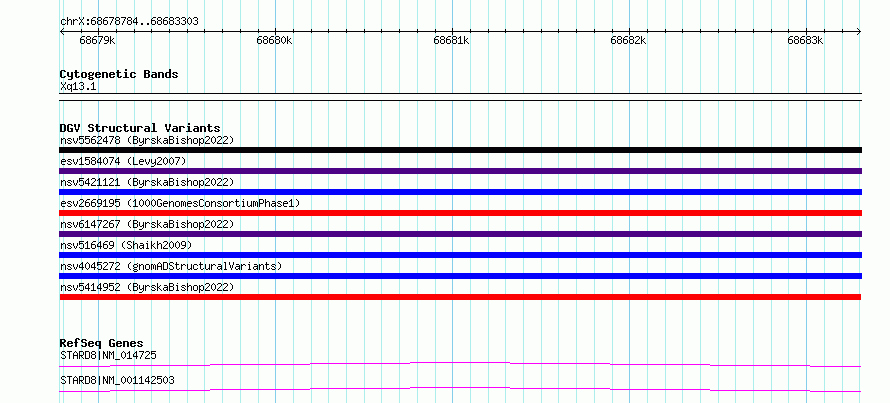This screenshot has width=890, height=403.
Task: Click the left arrowhead of the ruler
Action: pyautogui.click(x=62, y=31)
